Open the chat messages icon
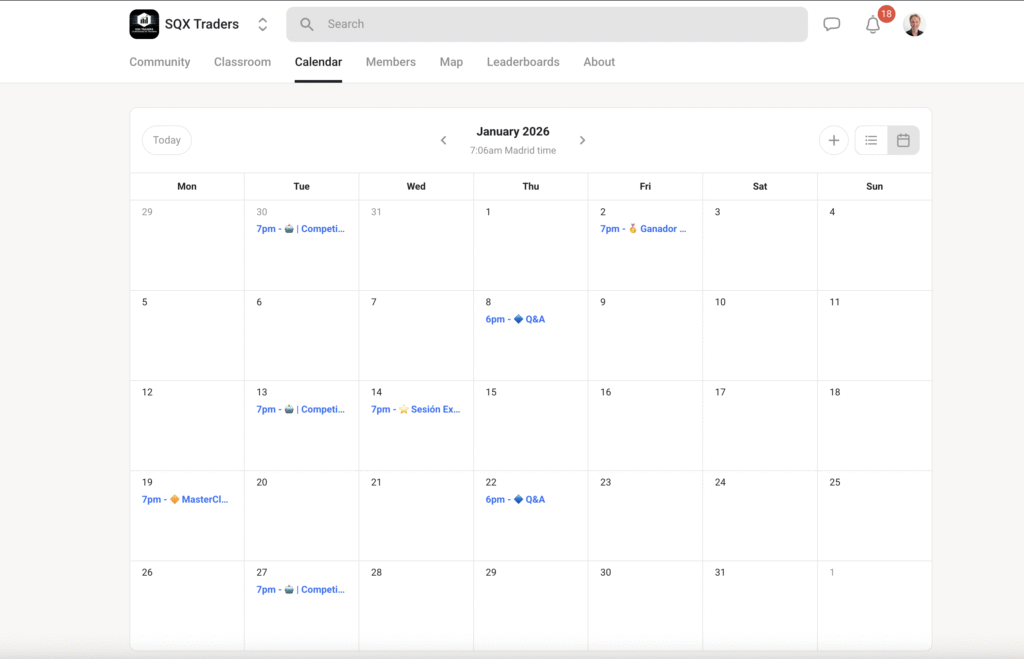 pyautogui.click(x=831, y=25)
